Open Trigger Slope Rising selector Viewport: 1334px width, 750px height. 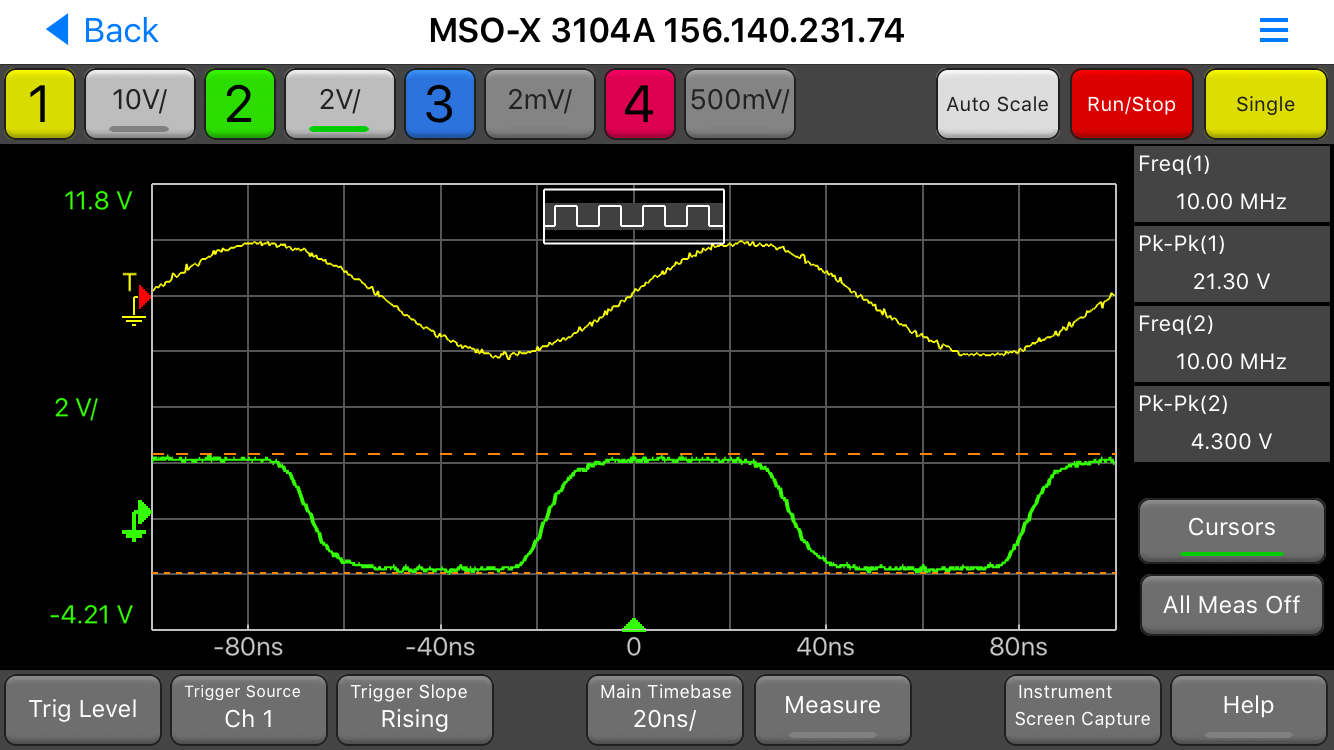(x=415, y=709)
